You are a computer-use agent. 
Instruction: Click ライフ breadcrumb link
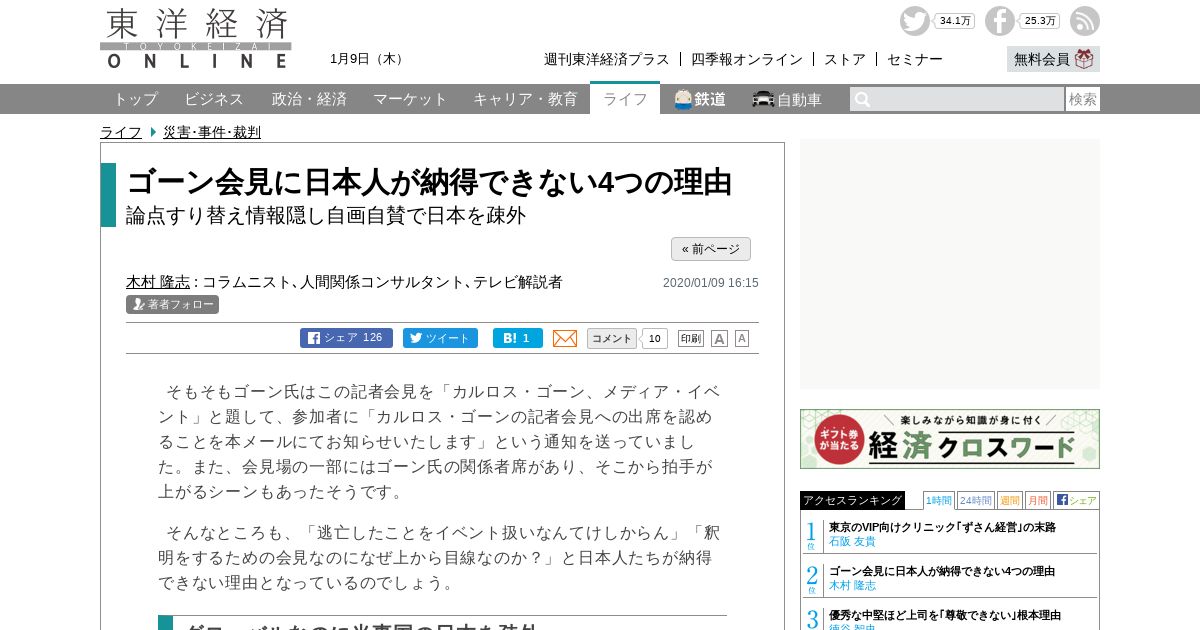pos(121,132)
